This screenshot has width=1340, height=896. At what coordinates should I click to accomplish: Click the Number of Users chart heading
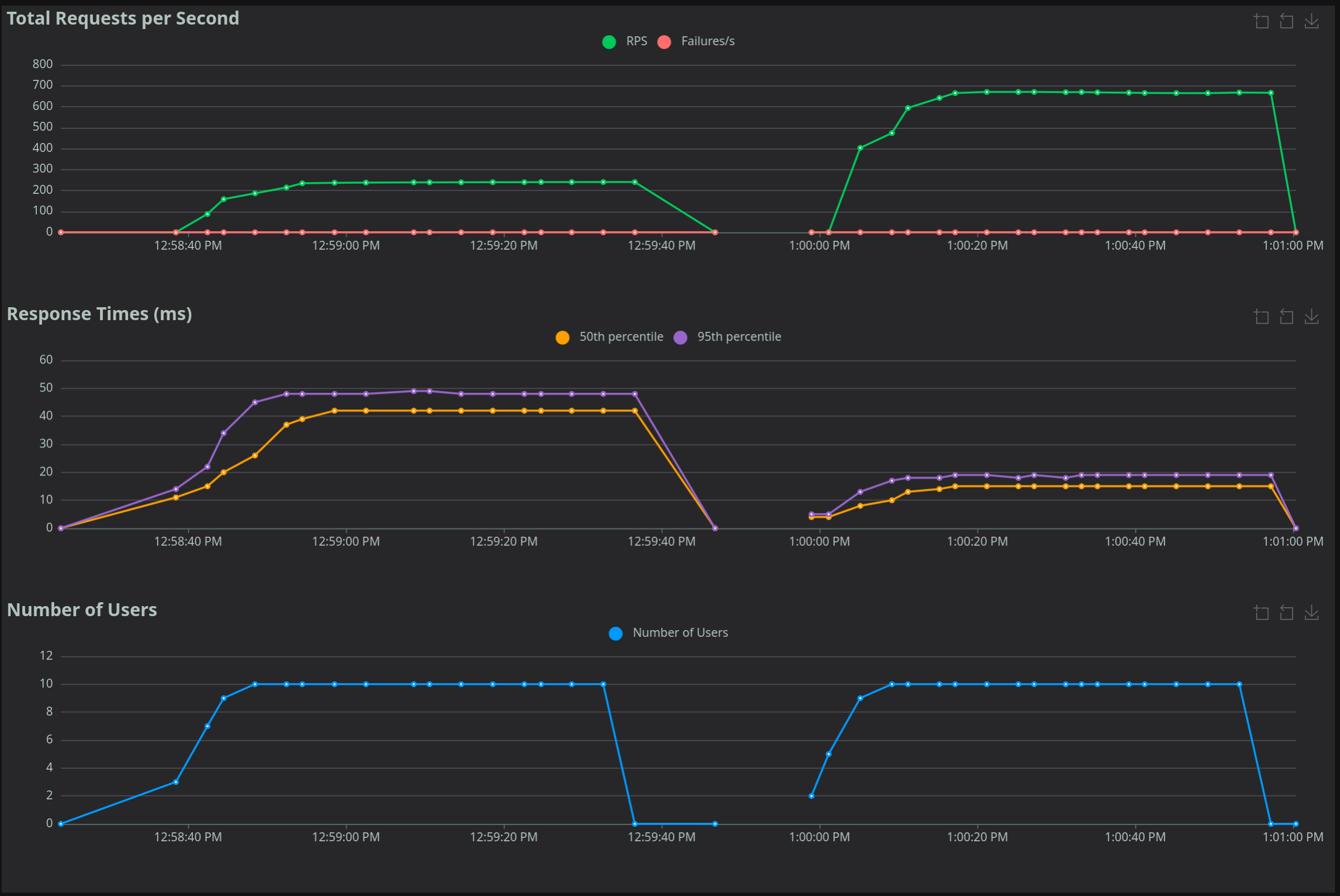pos(82,609)
